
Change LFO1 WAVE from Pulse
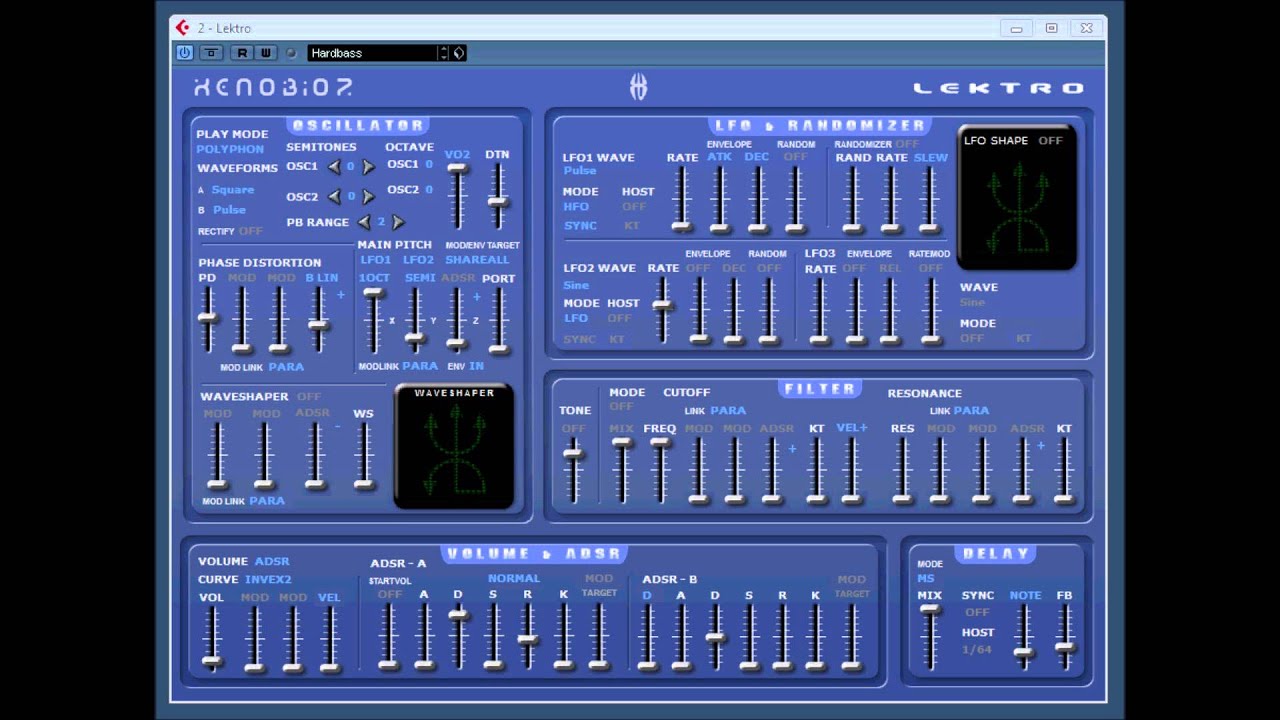point(580,171)
